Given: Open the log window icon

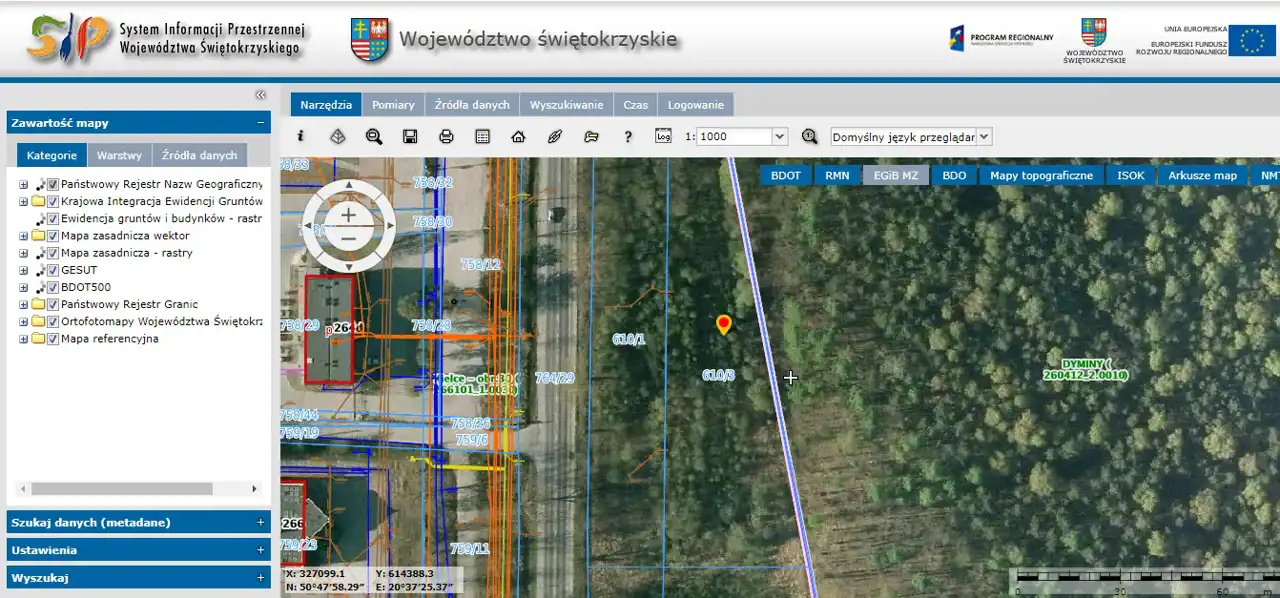Looking at the screenshot, I should 664,136.
